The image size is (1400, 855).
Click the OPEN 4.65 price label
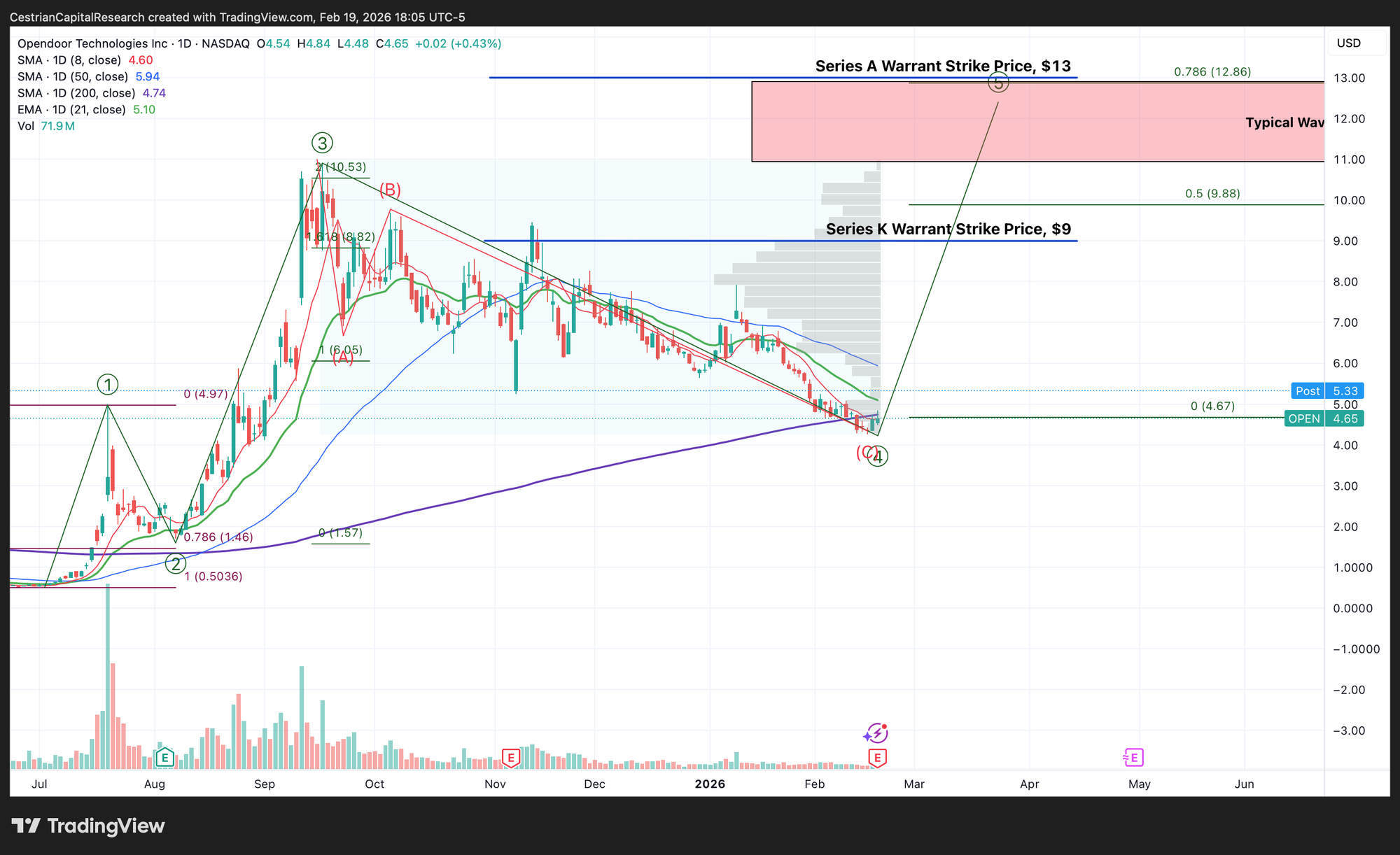point(1323,419)
